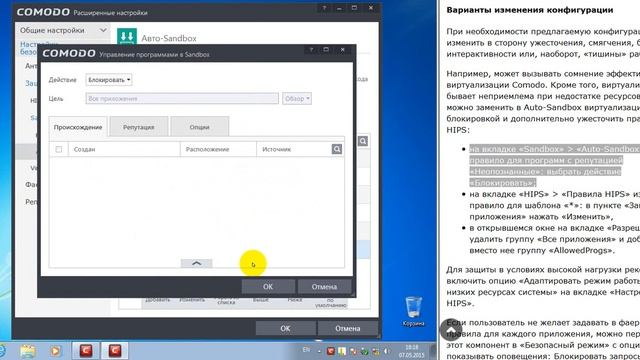Collapse the panel with the up chevron handle
The image size is (640, 360).
tap(196, 263)
